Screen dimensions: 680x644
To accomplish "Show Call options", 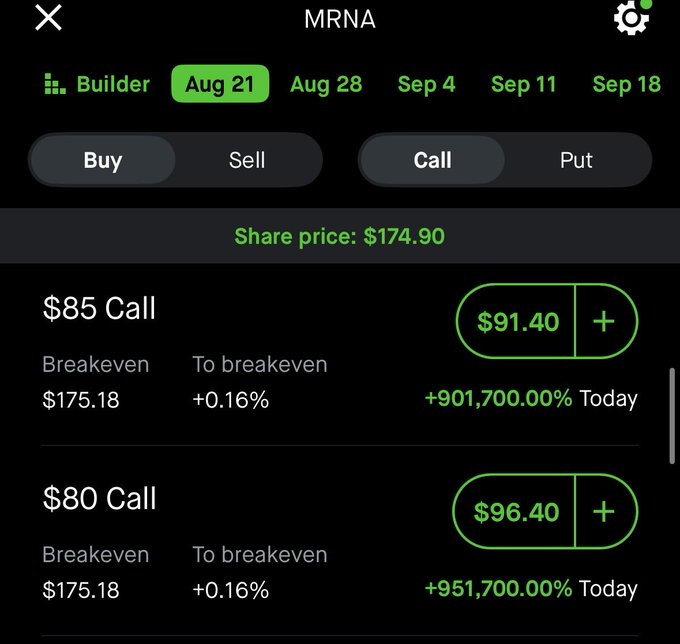I will 432,160.
